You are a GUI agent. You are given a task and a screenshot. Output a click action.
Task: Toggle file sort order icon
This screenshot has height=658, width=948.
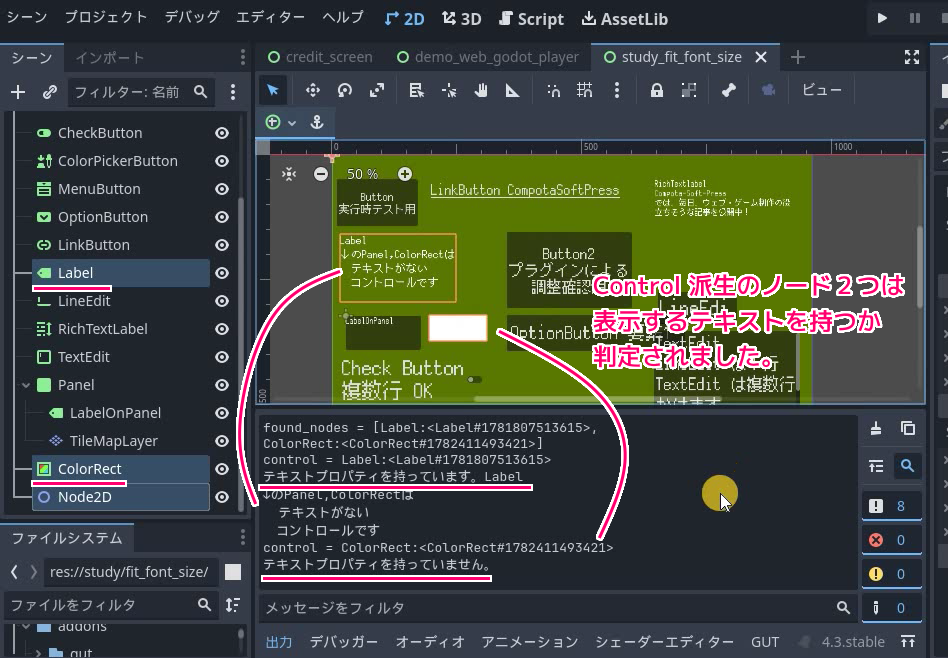(233, 605)
